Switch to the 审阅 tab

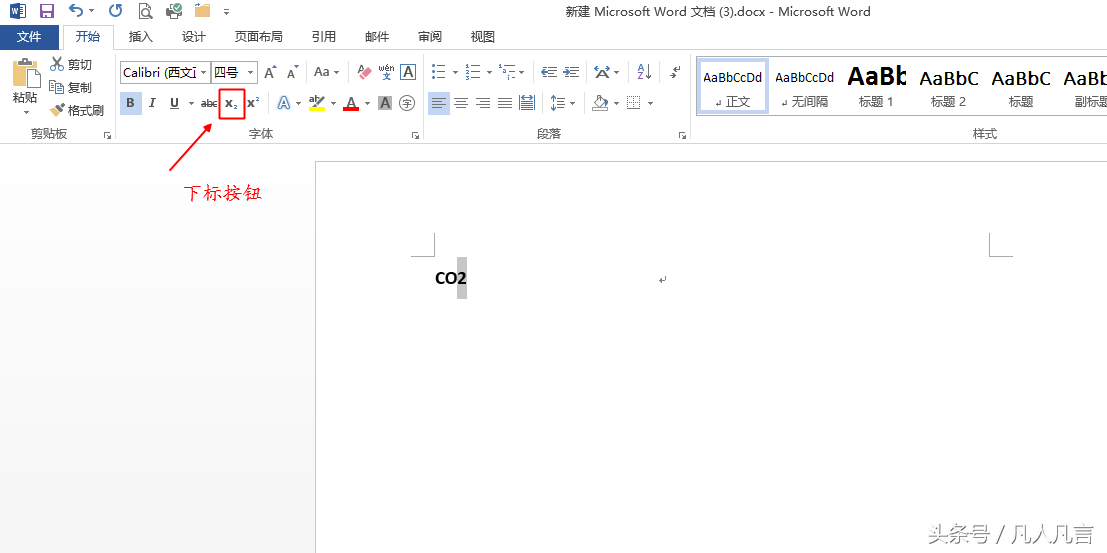click(x=430, y=37)
